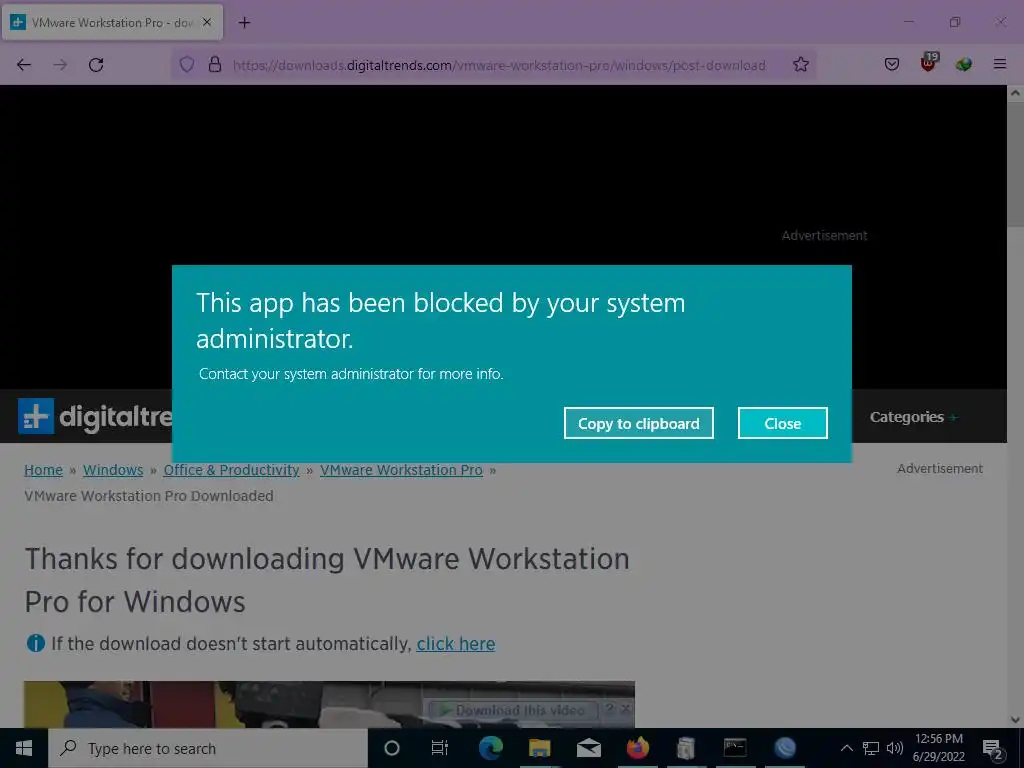Reload the current page
Viewport: 1024px width, 768px height.
pyautogui.click(x=96, y=65)
